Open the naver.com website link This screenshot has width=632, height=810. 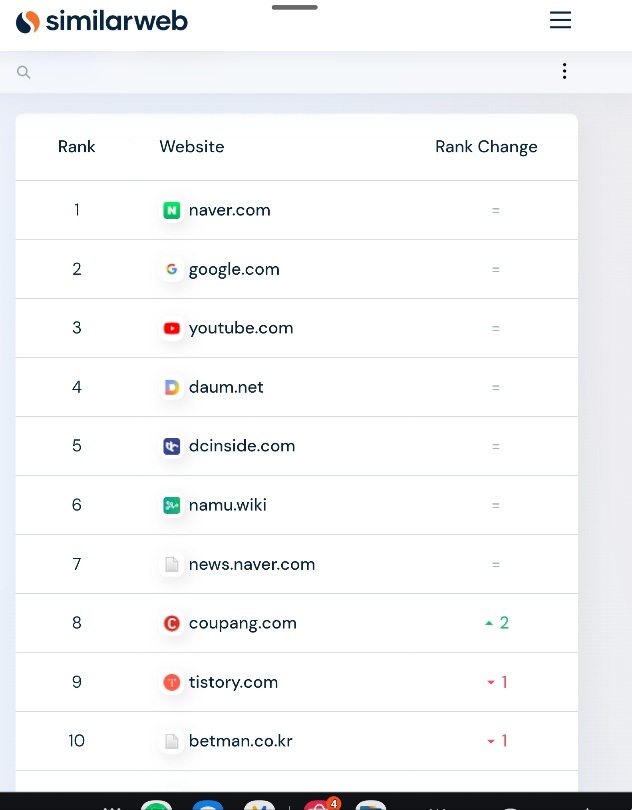click(x=229, y=210)
